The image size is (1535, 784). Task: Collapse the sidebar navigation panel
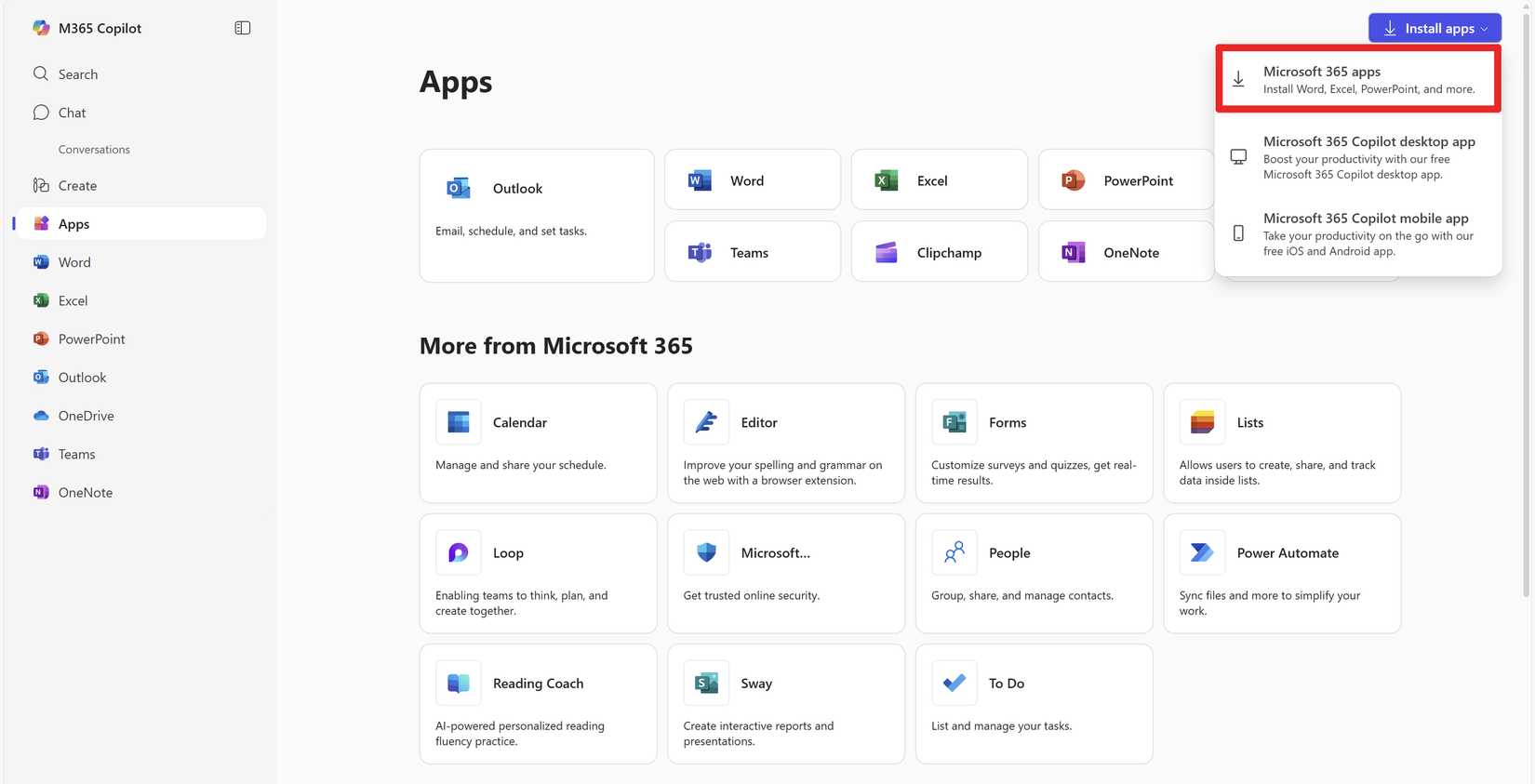(x=242, y=28)
